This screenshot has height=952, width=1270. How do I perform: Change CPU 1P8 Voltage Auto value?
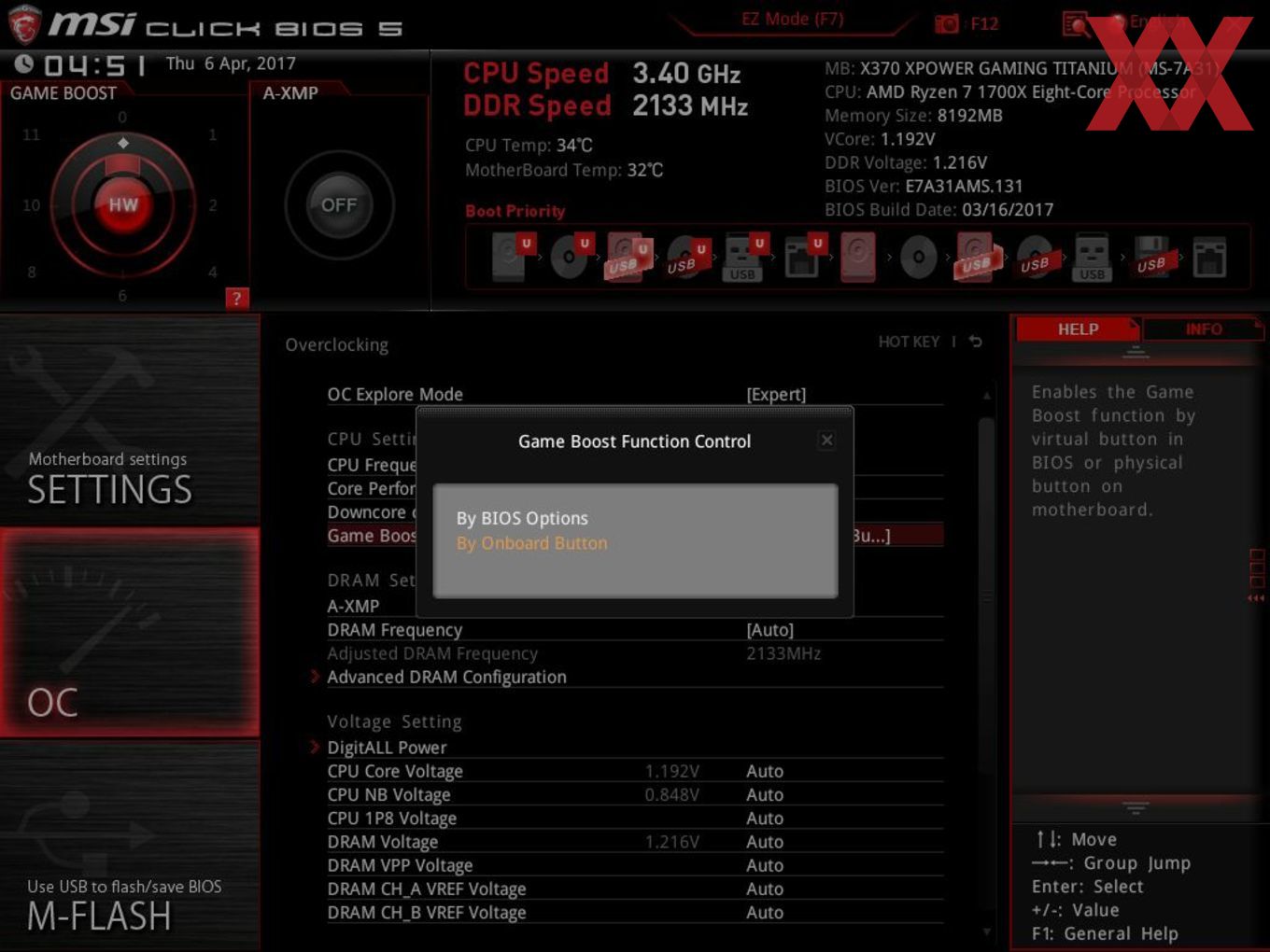coord(765,819)
